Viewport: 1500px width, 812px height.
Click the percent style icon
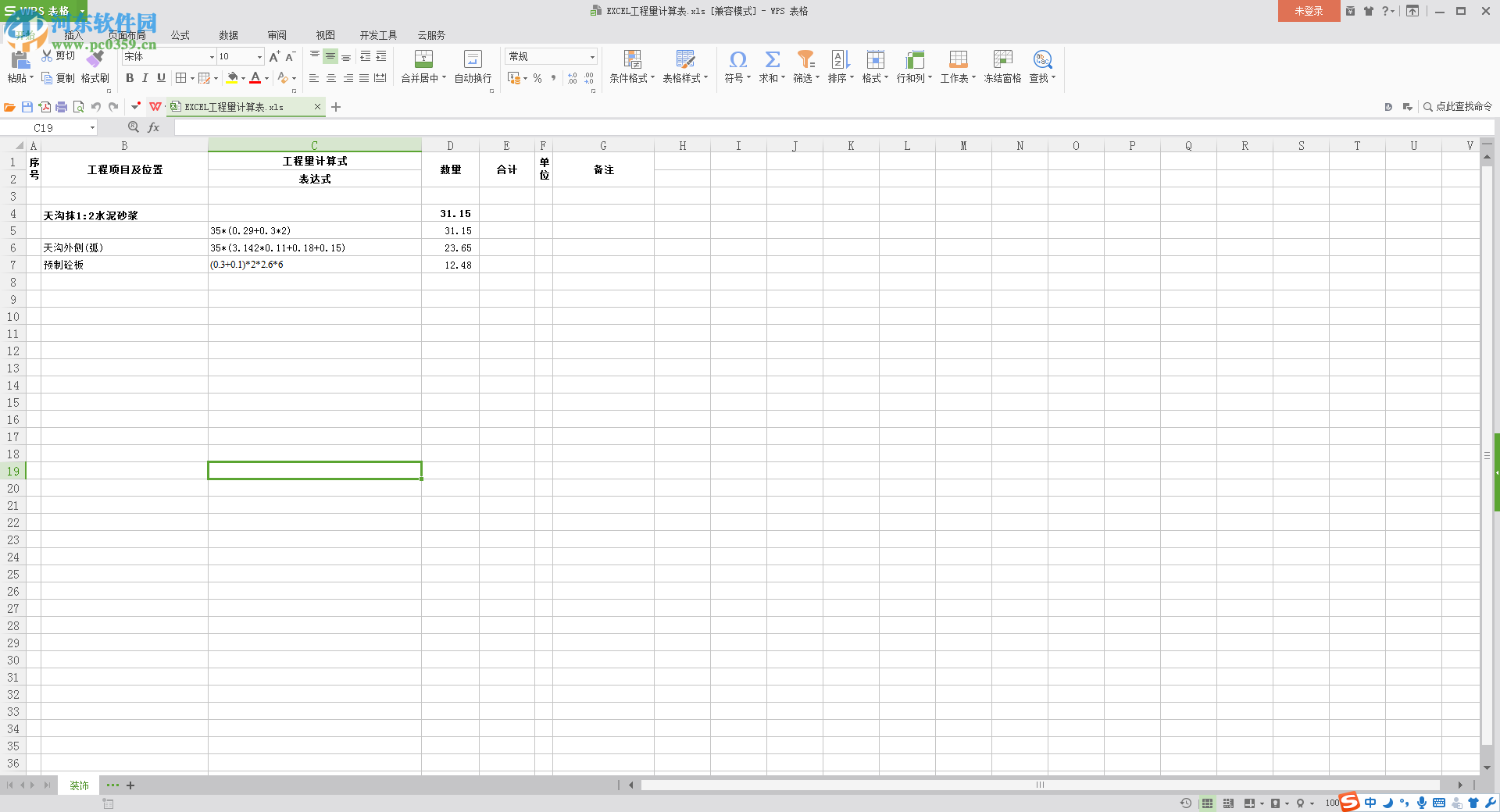click(537, 78)
